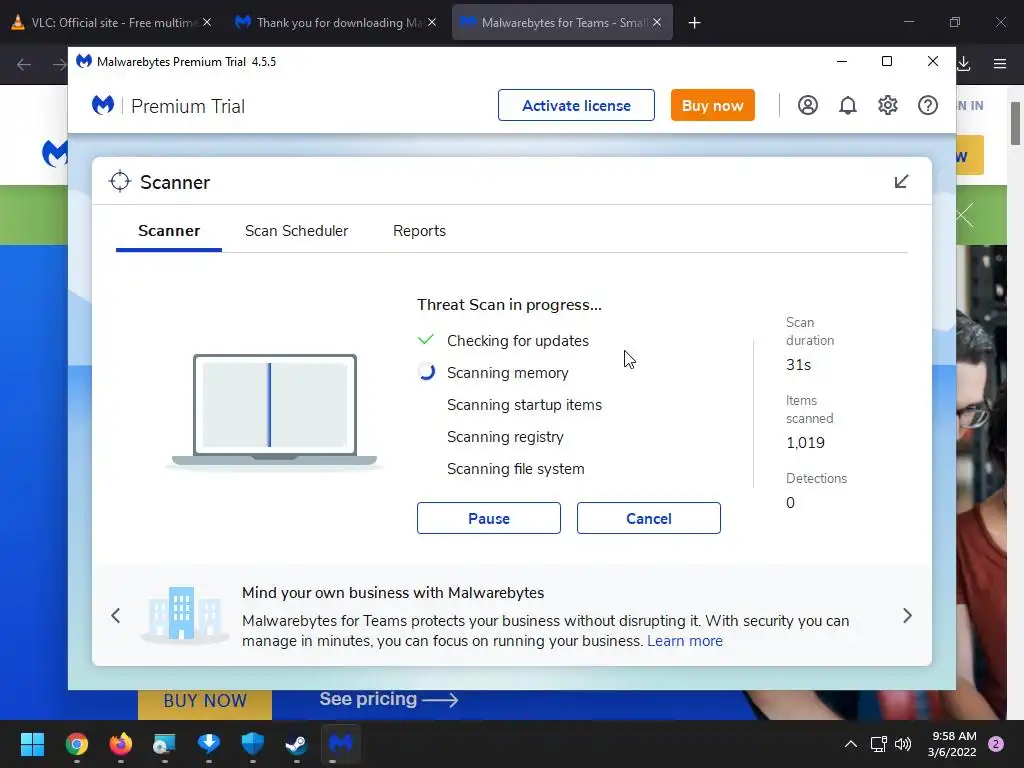Click 'Scanning registry' text
The width and height of the screenshot is (1024, 768).
point(505,437)
